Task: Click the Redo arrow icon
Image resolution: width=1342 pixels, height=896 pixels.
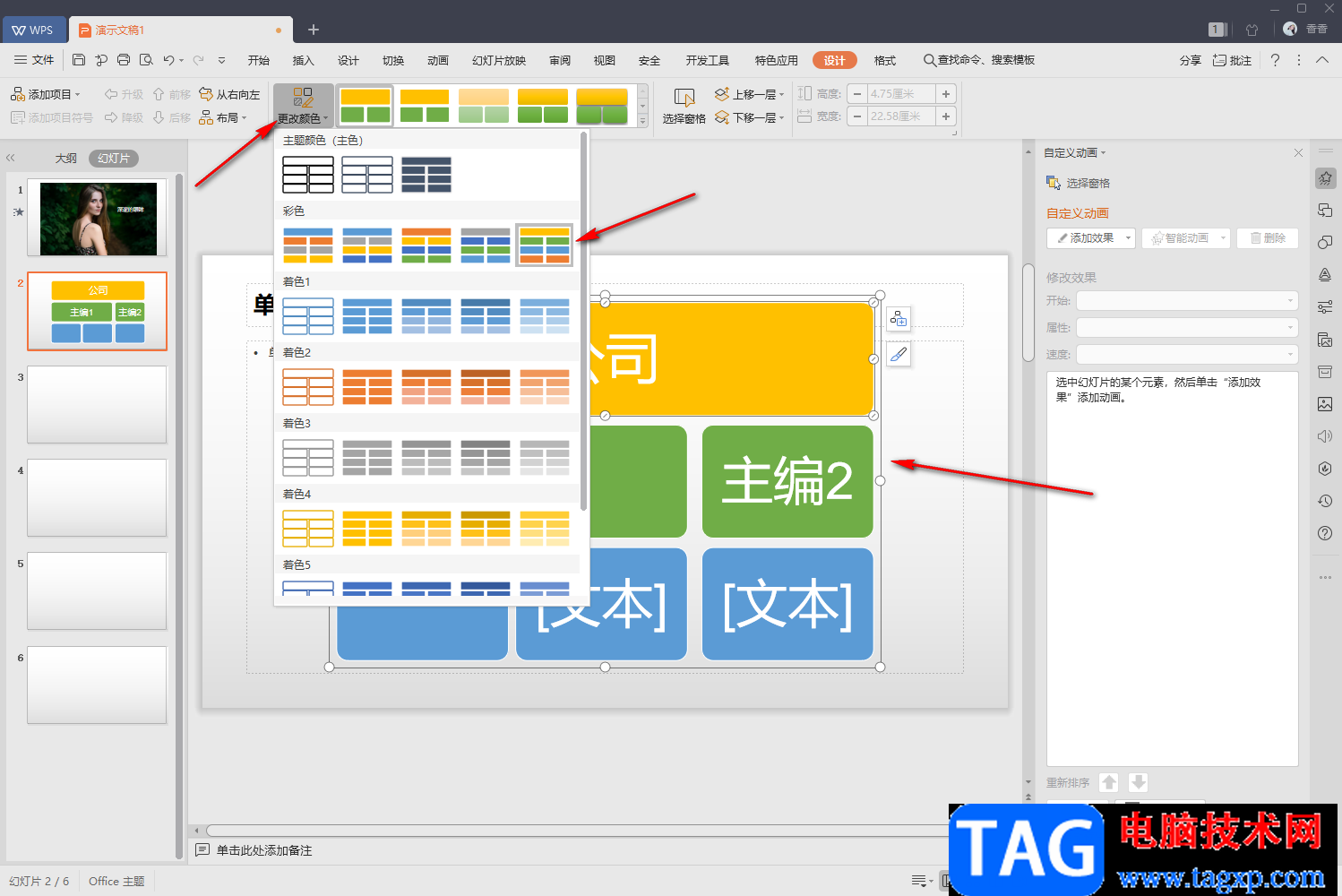Action: 198,60
